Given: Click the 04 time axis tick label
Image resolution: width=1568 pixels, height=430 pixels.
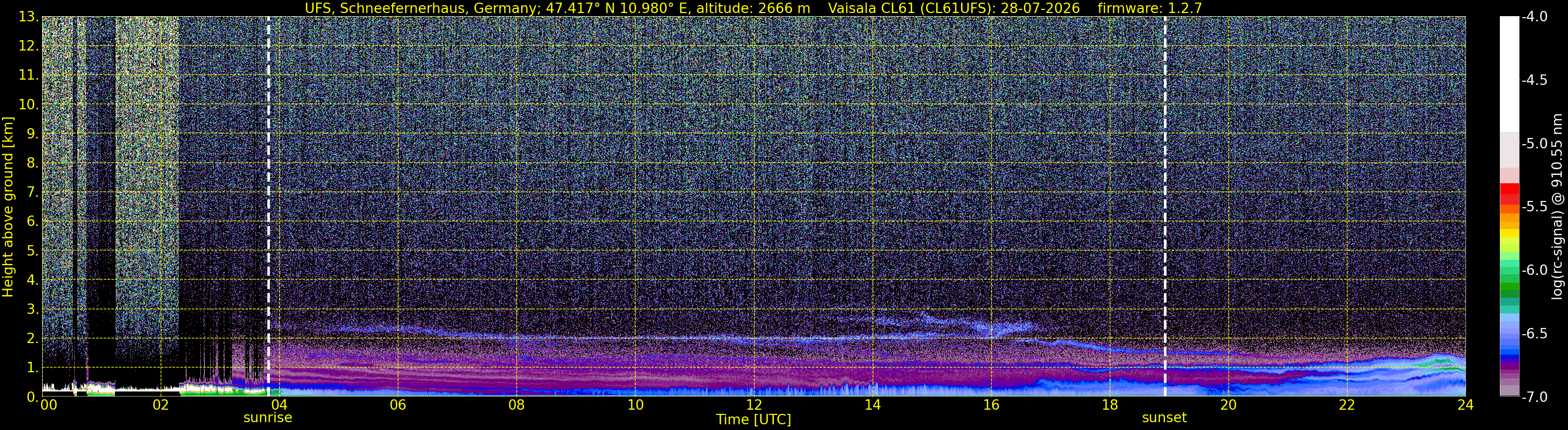Looking at the screenshot, I should tap(279, 405).
